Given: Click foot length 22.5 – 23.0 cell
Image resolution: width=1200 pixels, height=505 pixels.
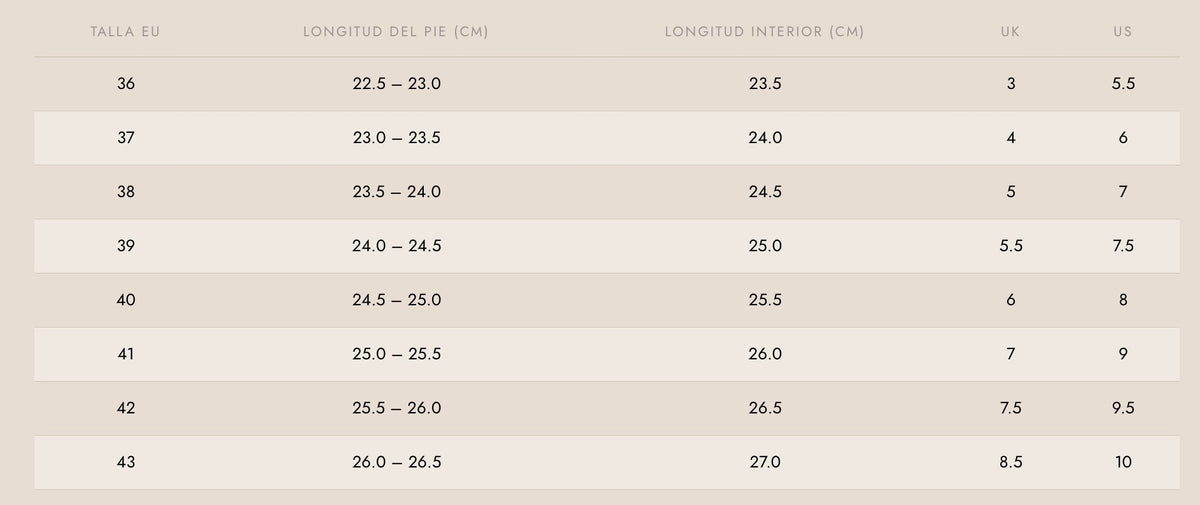Looking at the screenshot, I should click(396, 84).
